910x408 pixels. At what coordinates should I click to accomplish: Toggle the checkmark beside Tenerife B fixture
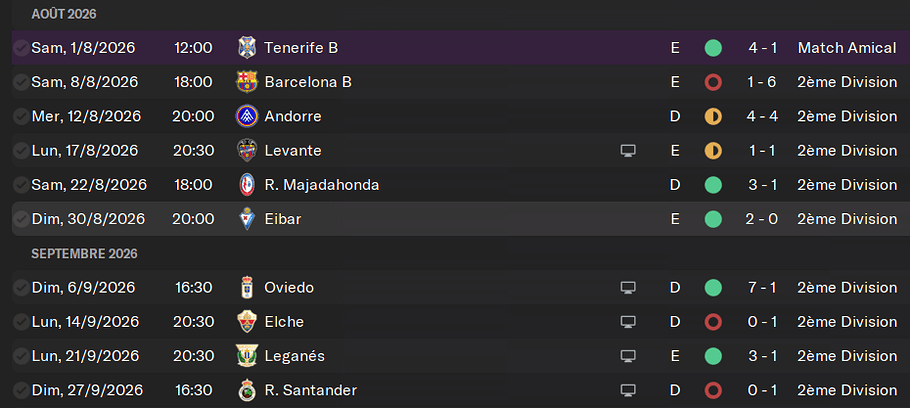tap(21, 48)
